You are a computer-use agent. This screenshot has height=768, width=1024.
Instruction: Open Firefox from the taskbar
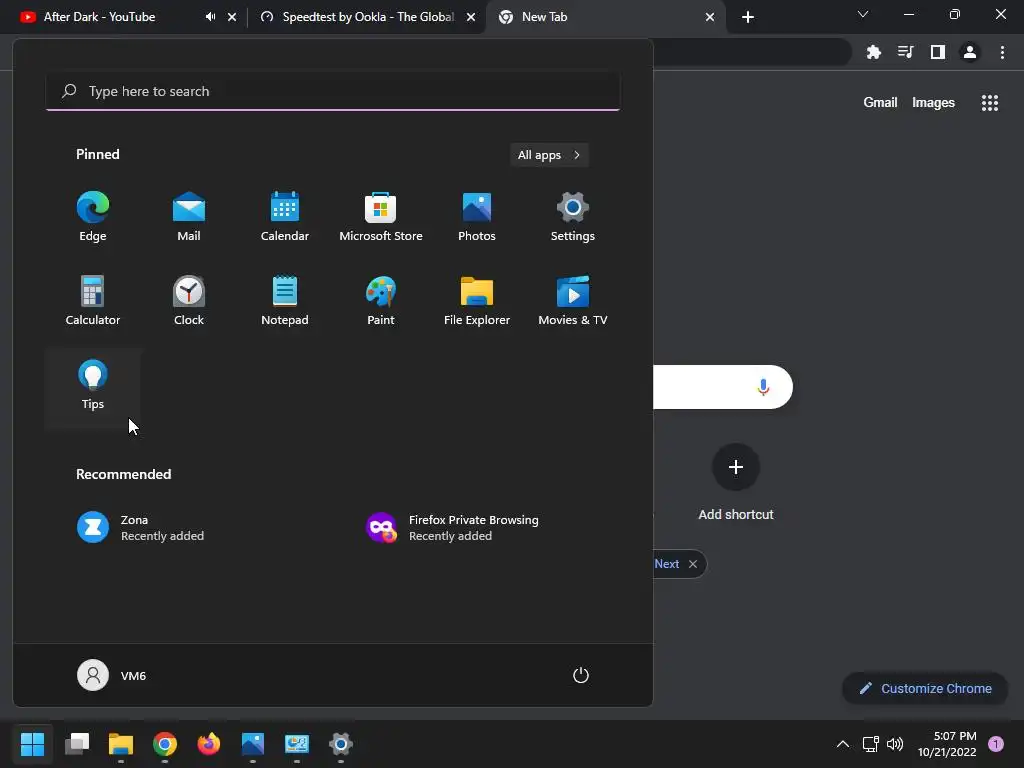[209, 743]
